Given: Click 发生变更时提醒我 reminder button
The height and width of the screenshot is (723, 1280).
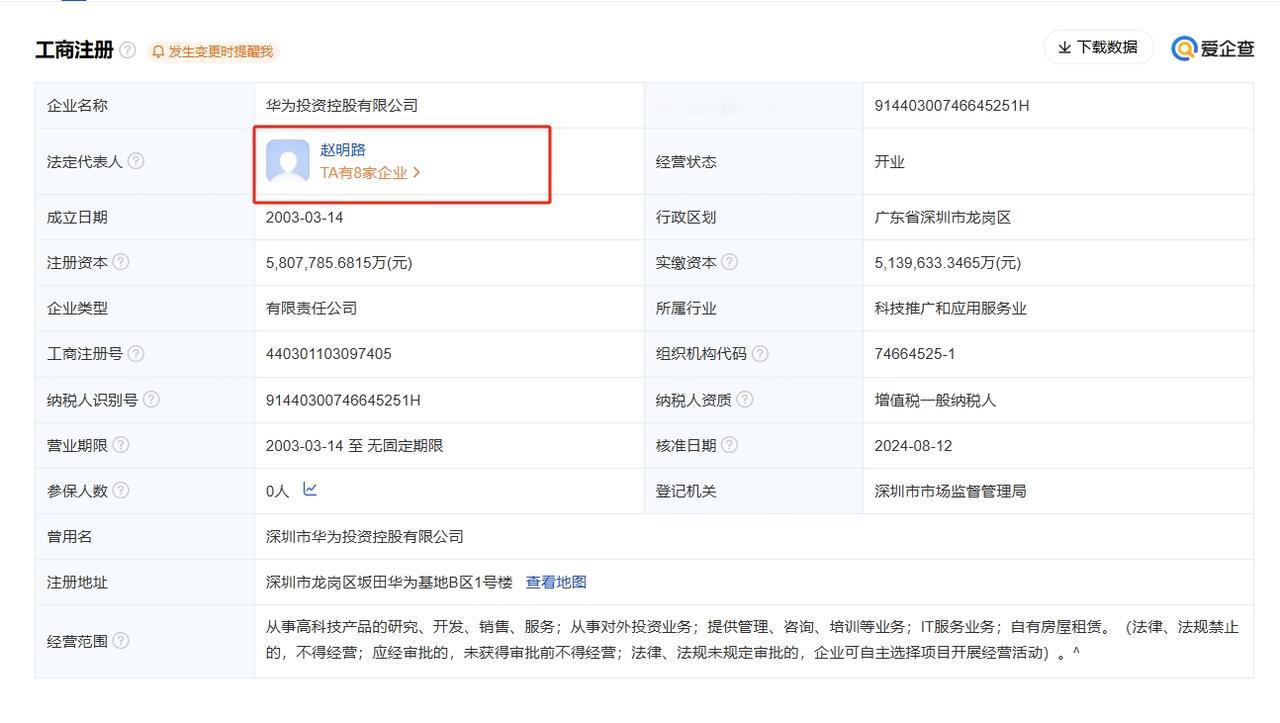Looking at the screenshot, I should 213,51.
